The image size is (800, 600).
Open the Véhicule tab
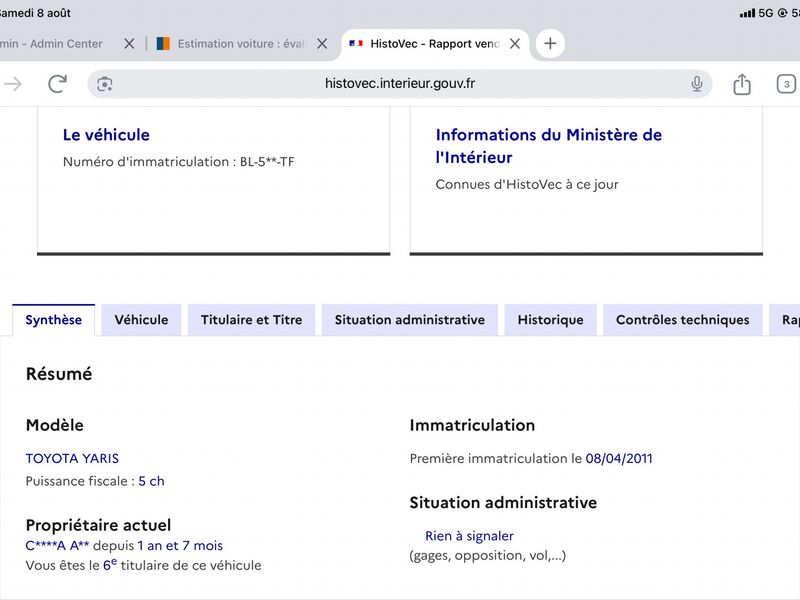pyautogui.click(x=141, y=320)
